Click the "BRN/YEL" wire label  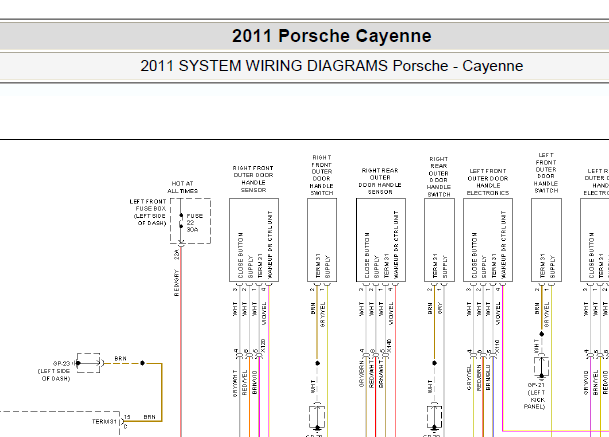point(595,383)
